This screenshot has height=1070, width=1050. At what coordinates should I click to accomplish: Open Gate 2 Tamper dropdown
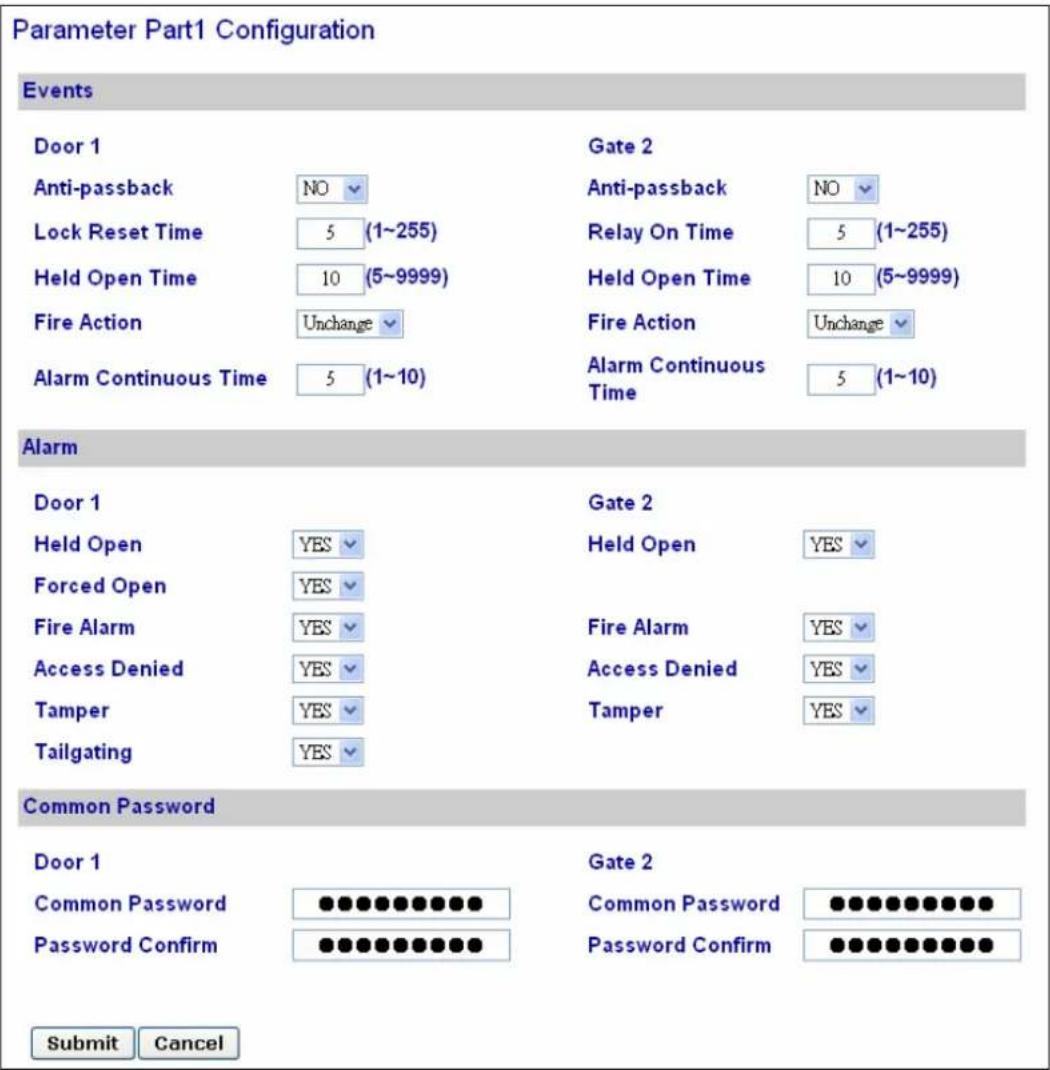tap(838, 711)
